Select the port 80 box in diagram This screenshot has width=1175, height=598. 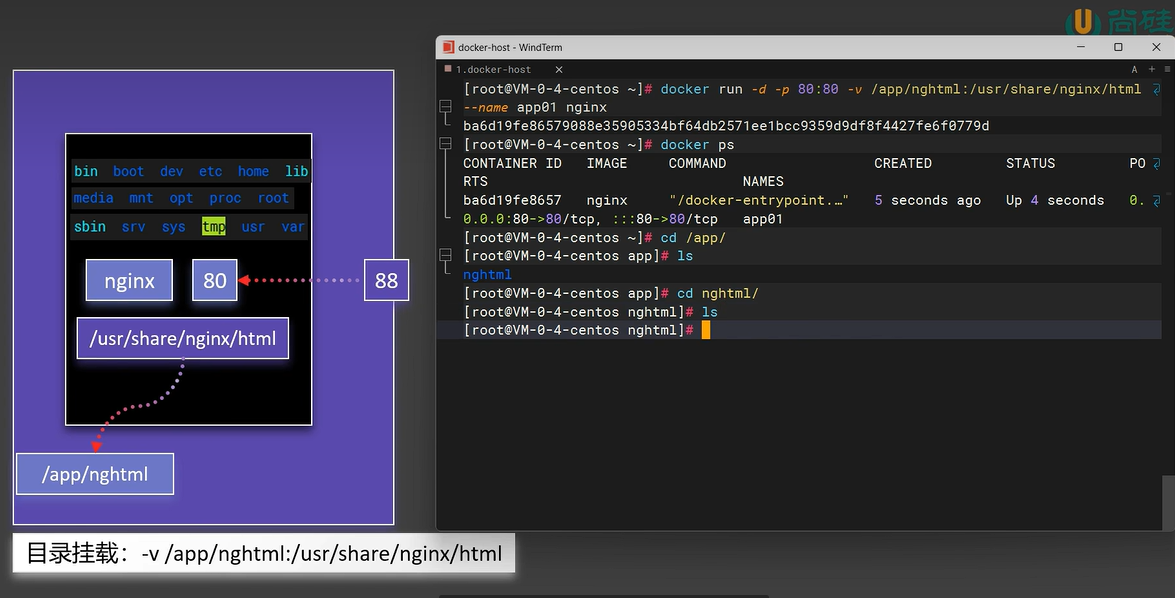[214, 280]
